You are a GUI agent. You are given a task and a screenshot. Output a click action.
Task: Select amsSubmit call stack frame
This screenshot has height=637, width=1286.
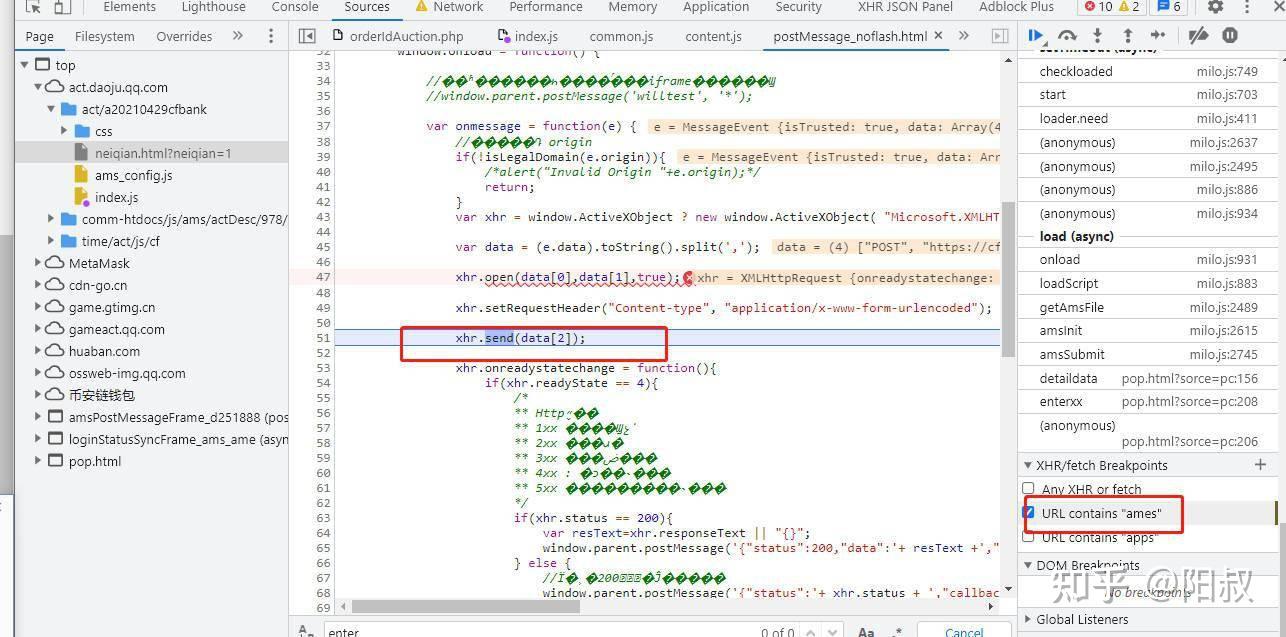tap(1148, 354)
